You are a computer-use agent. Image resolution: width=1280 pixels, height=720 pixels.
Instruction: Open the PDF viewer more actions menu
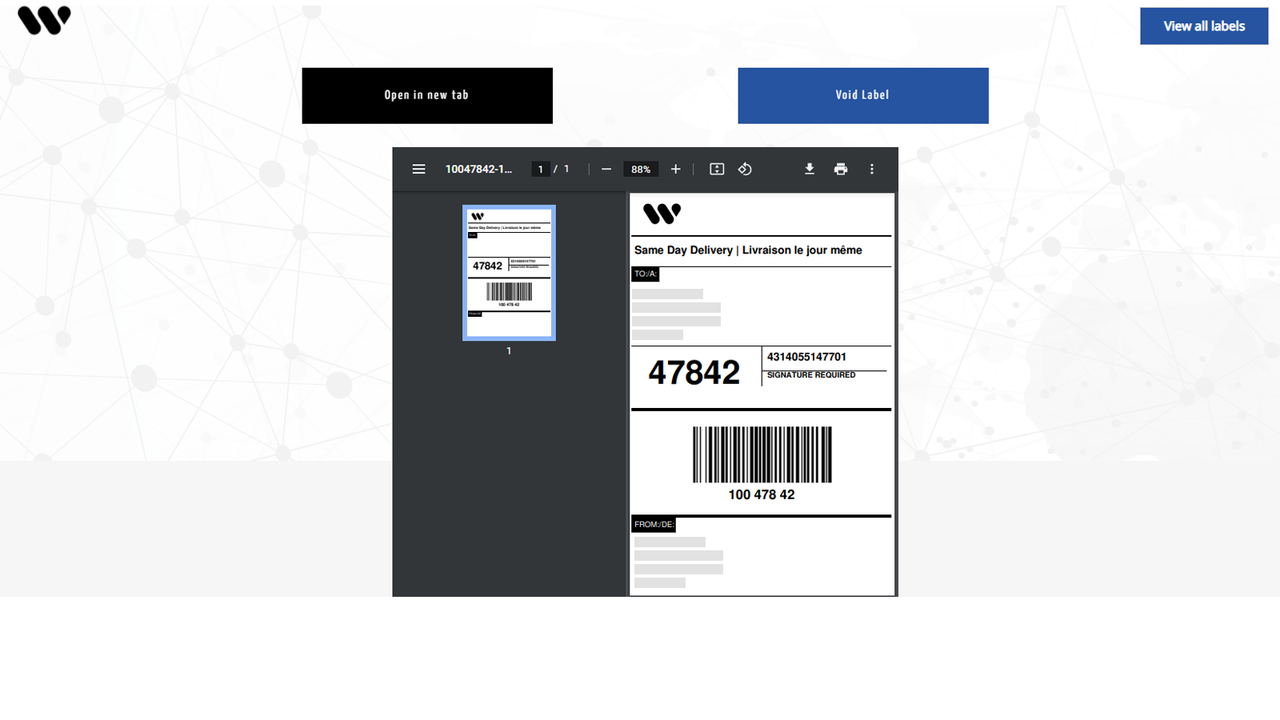pyautogui.click(x=872, y=169)
